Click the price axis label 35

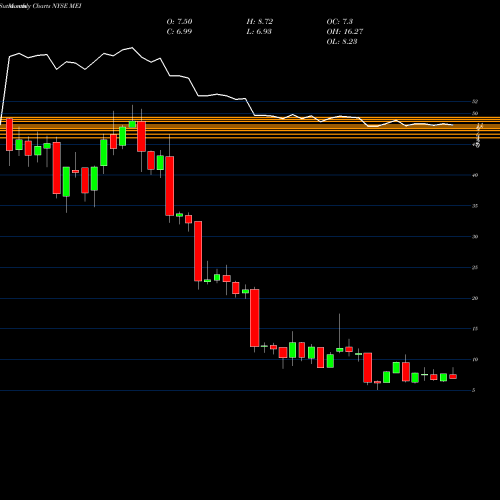tap(475, 206)
